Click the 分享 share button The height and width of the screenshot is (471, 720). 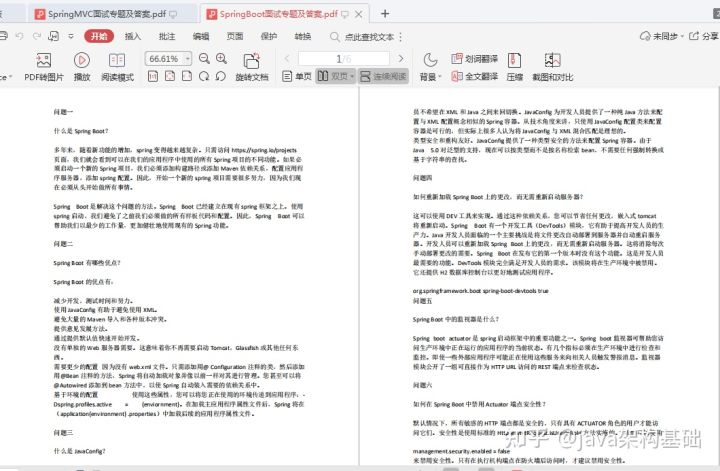(704, 36)
